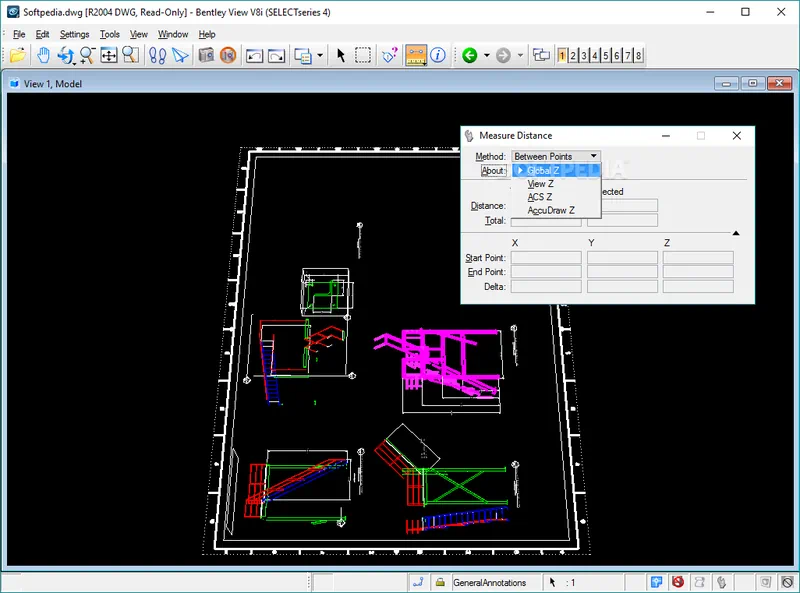Open the Models dialog icon
This screenshot has height=593, width=800.
tap(303, 55)
